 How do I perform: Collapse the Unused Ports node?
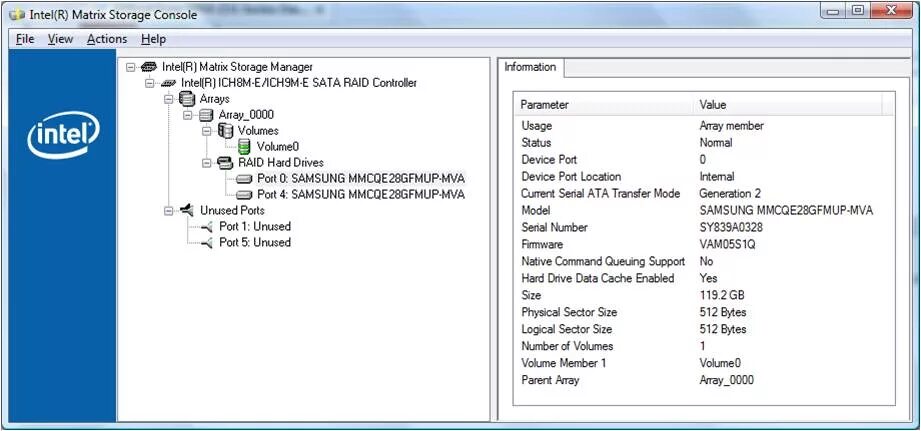169,210
